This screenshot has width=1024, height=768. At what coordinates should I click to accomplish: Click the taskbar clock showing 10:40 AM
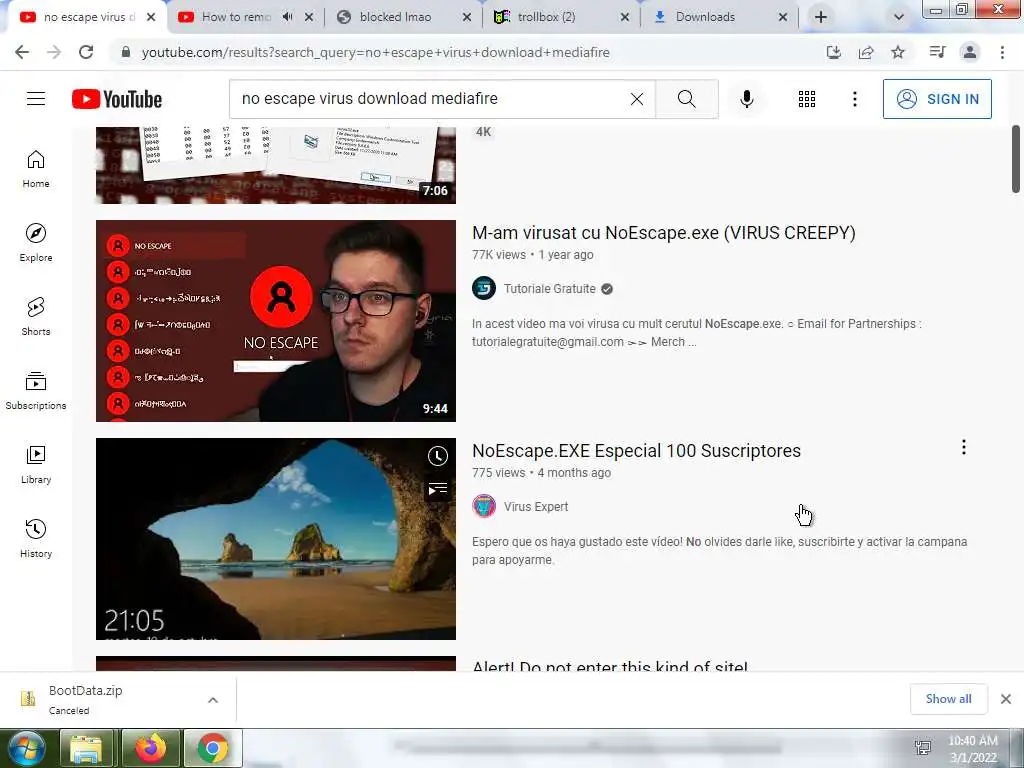[x=972, y=749]
